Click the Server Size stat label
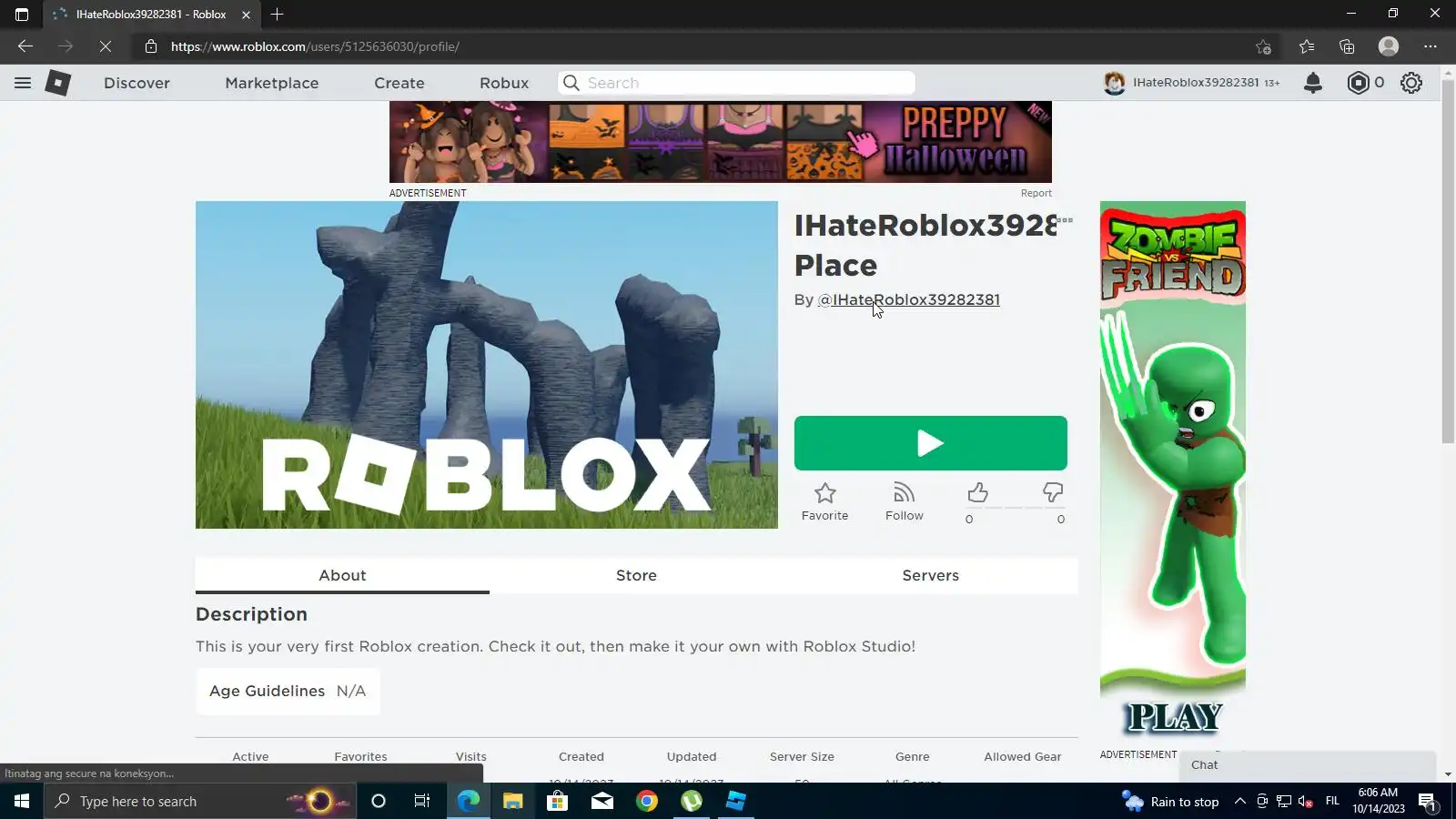The width and height of the screenshot is (1456, 819). (802, 756)
